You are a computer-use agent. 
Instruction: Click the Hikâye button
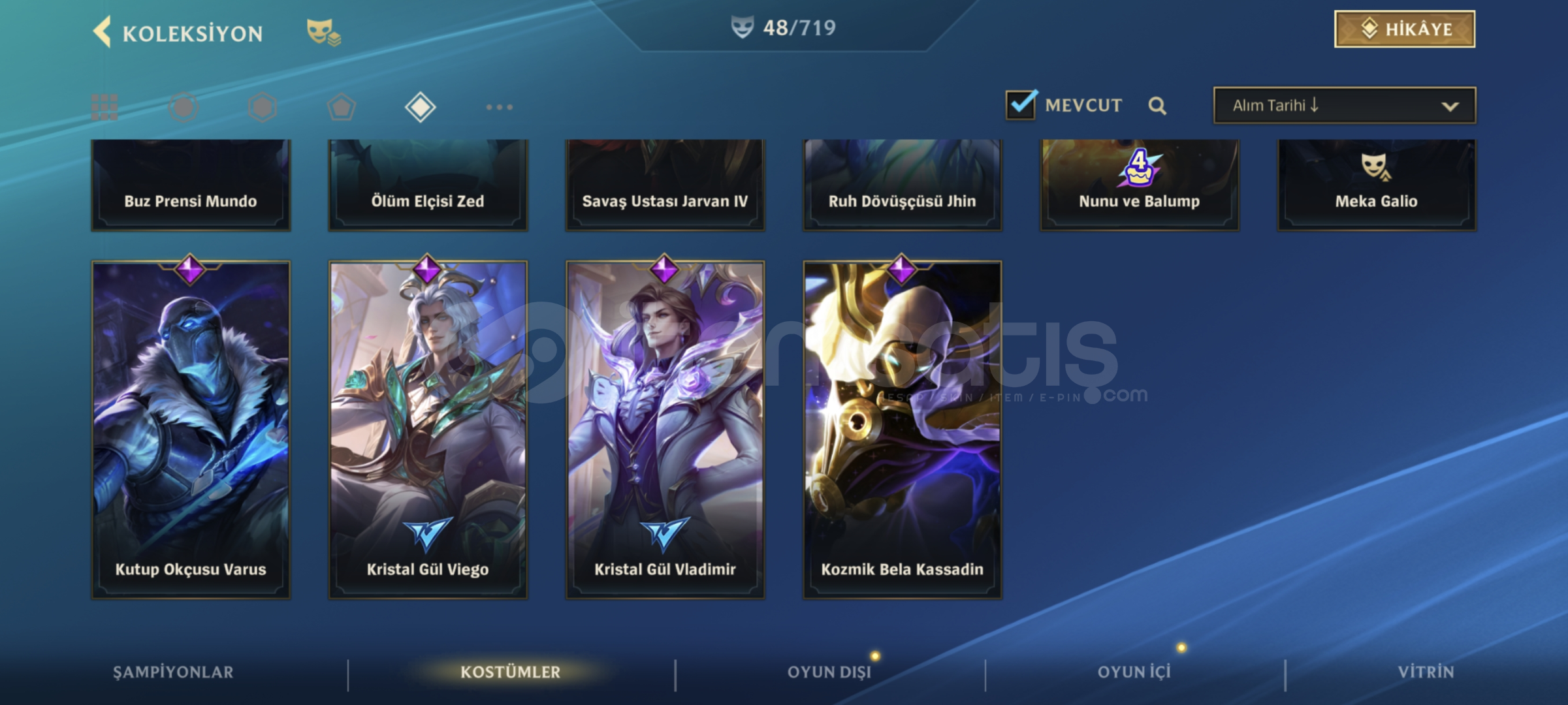(1405, 29)
